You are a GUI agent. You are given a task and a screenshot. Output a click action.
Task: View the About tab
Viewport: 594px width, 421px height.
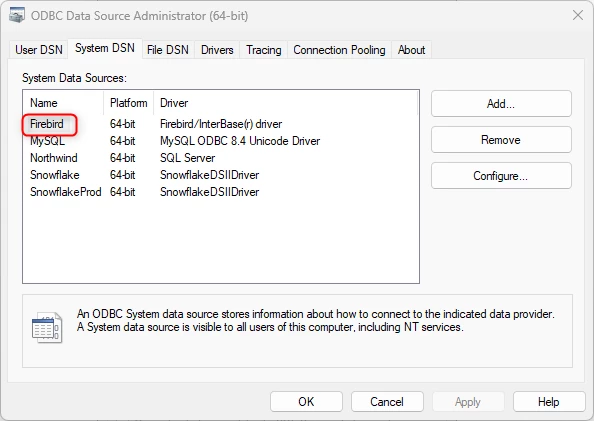click(x=411, y=50)
